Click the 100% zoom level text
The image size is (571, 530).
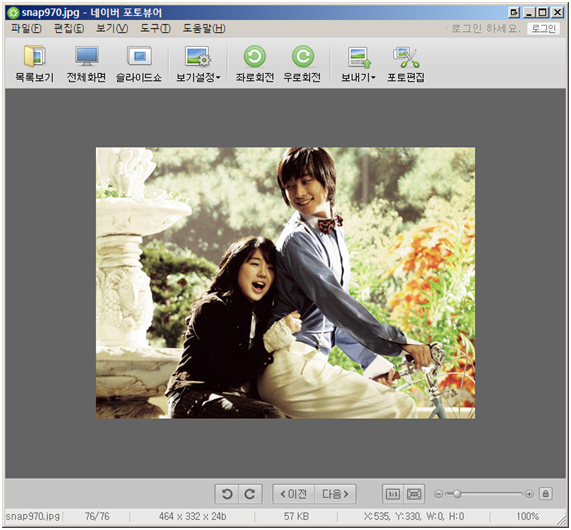click(528, 516)
